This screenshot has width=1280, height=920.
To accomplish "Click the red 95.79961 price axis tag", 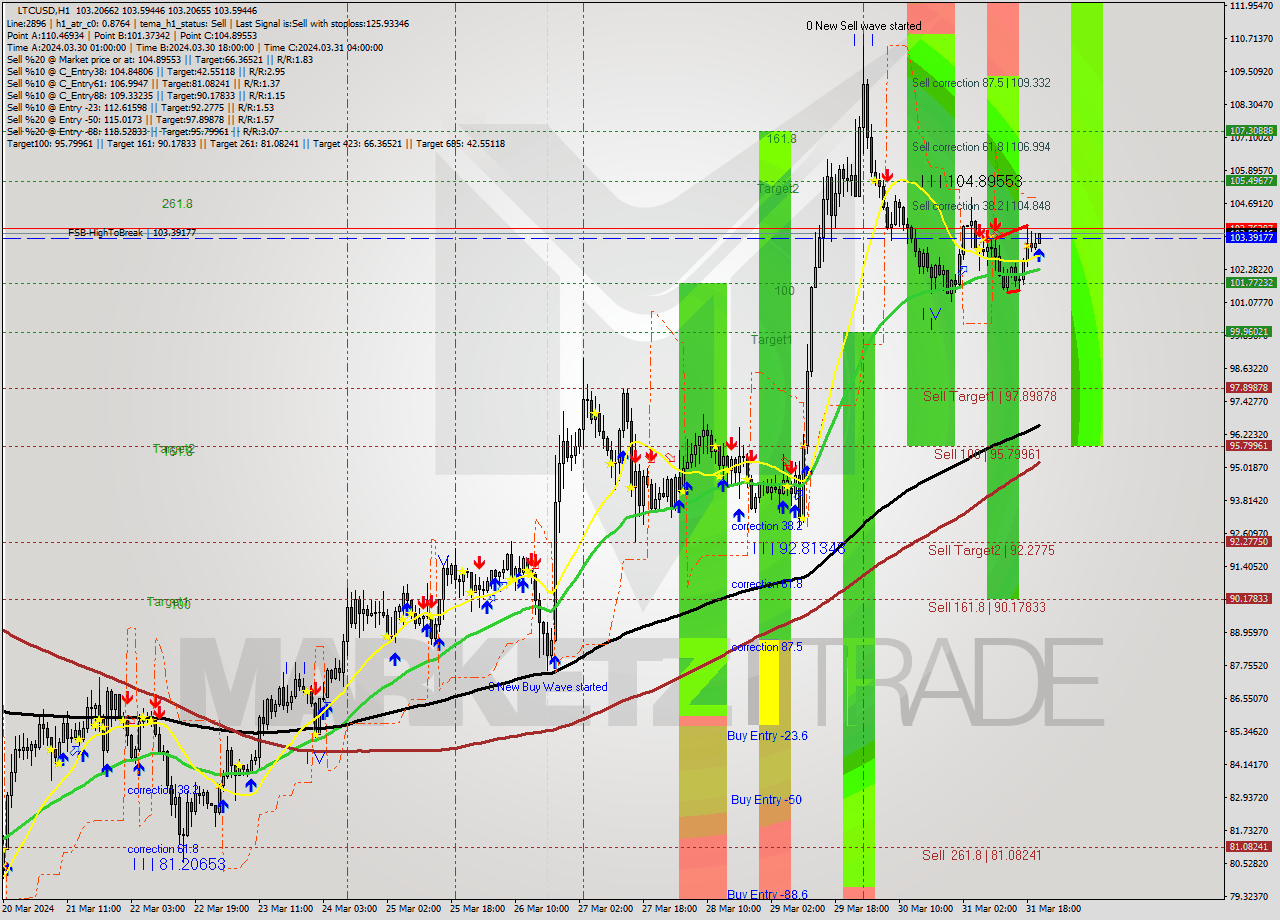I will point(1250,446).
